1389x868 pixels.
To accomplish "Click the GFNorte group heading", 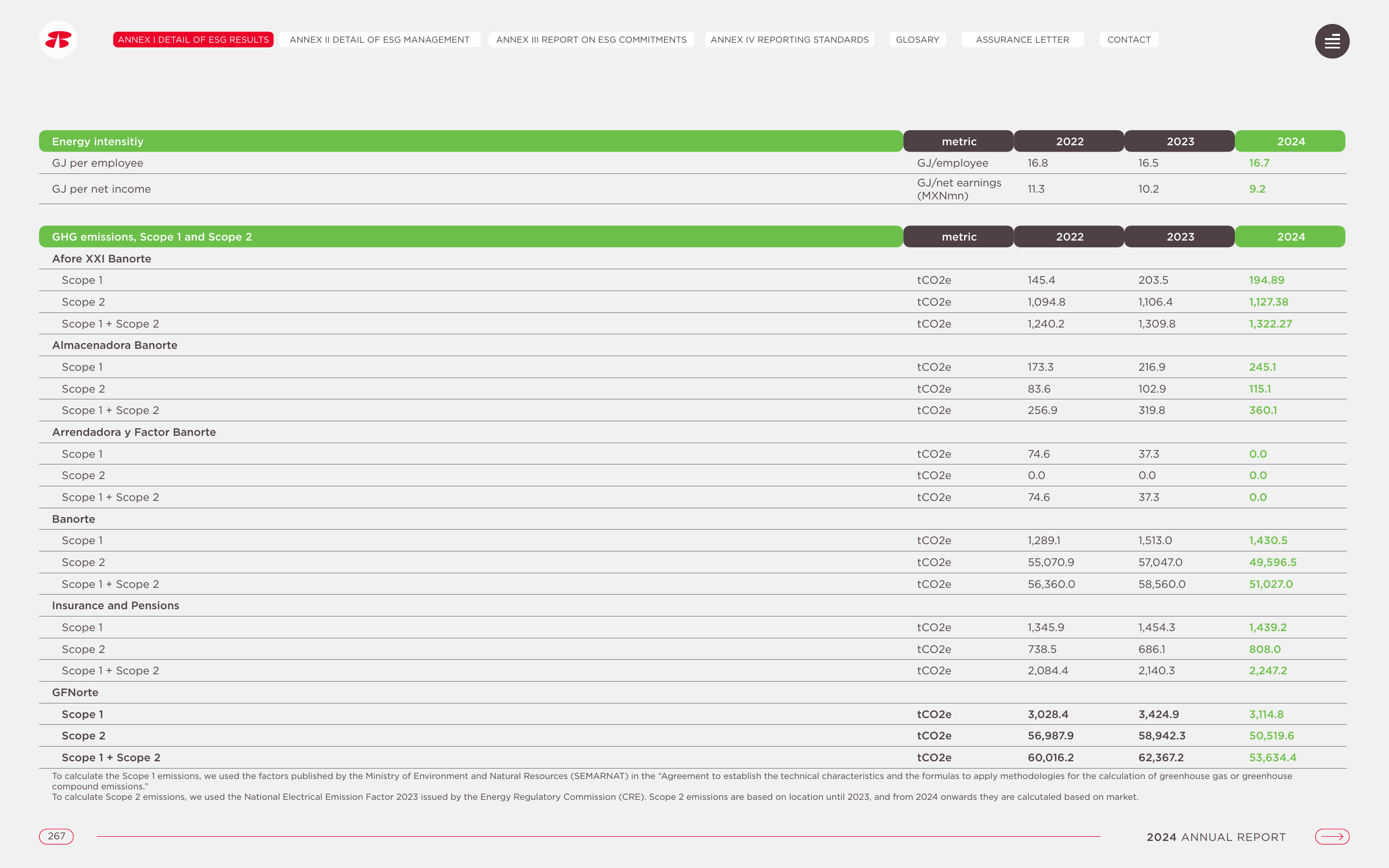I will point(75,693).
